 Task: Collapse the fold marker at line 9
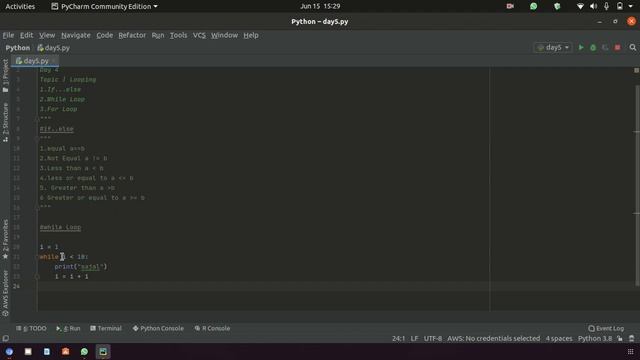[x=37, y=138]
